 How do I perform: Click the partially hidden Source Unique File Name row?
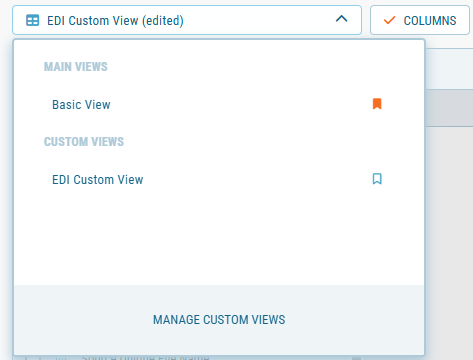pyautogui.click(x=145, y=358)
